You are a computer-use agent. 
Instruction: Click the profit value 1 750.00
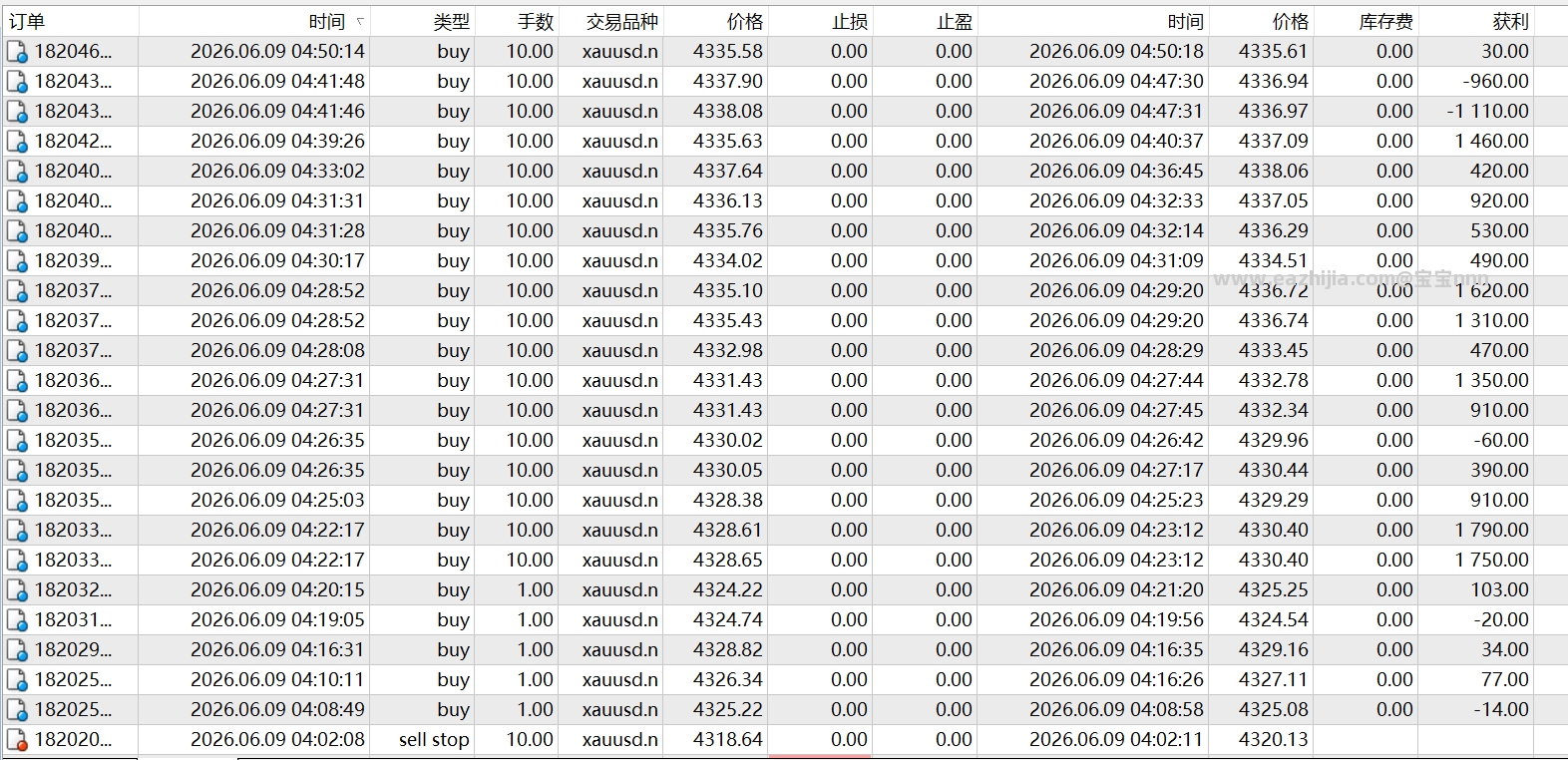(x=1491, y=561)
